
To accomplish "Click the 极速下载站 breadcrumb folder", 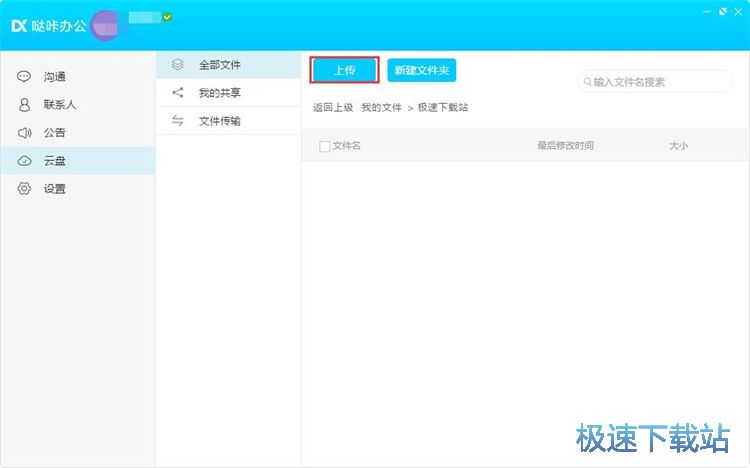I will (443, 107).
